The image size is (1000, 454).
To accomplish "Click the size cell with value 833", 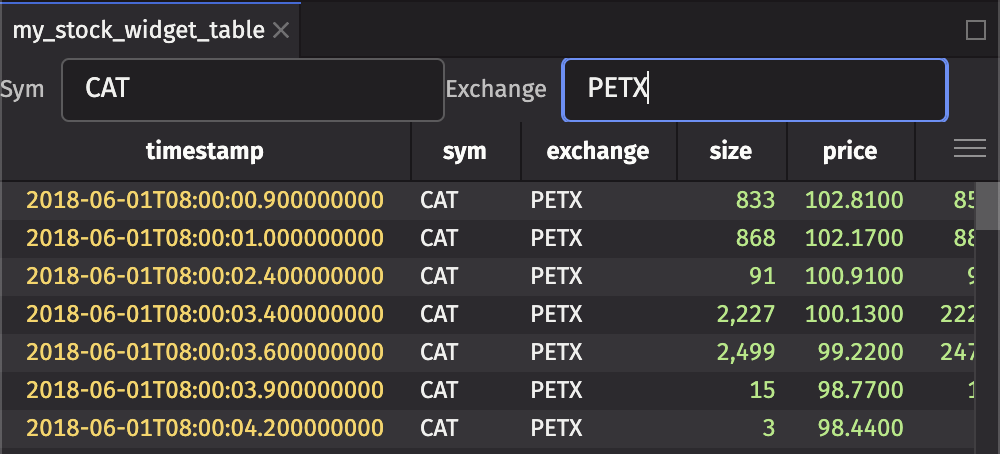I will tap(754, 200).
